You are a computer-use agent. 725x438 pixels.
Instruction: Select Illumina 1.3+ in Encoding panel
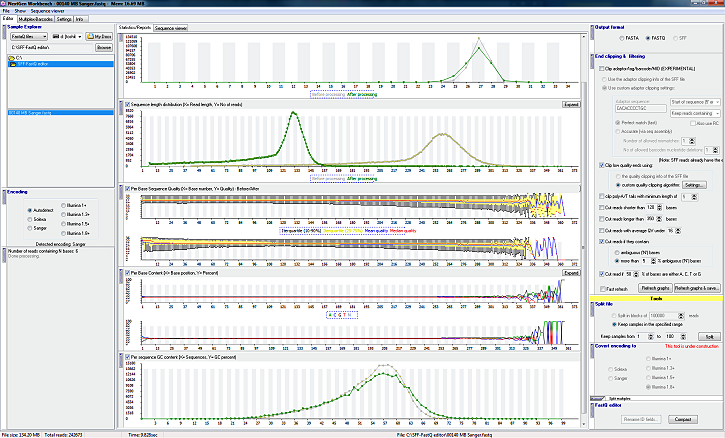pos(63,215)
